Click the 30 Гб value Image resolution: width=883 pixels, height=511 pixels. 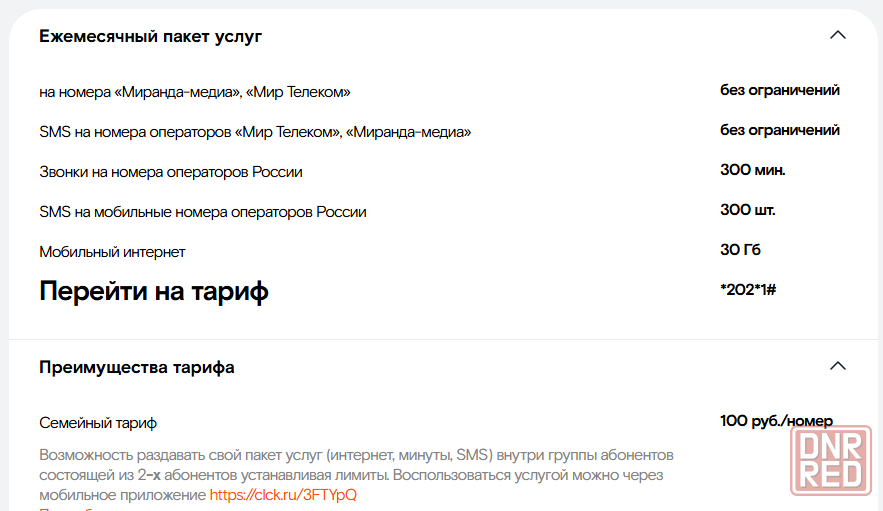point(740,250)
